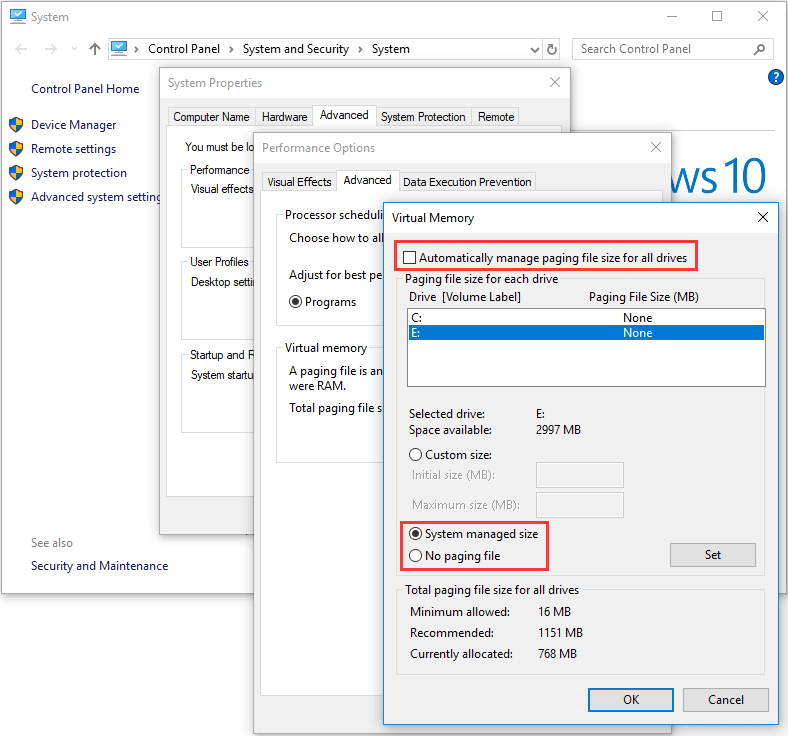Click the shield icon beside Device Manager
The height and width of the screenshot is (736, 788).
tap(16, 125)
